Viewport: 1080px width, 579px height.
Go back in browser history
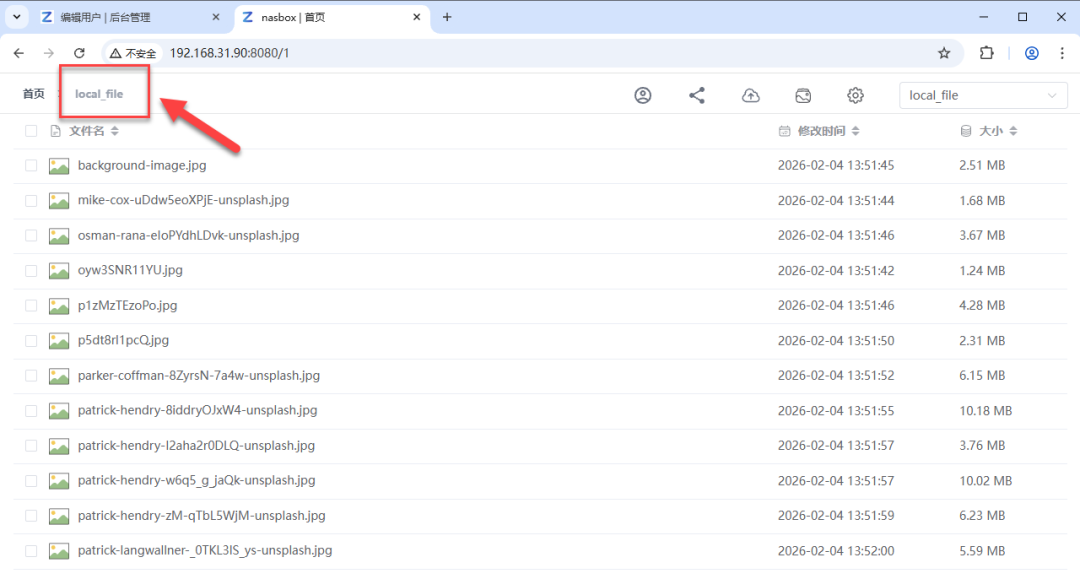tap(19, 53)
